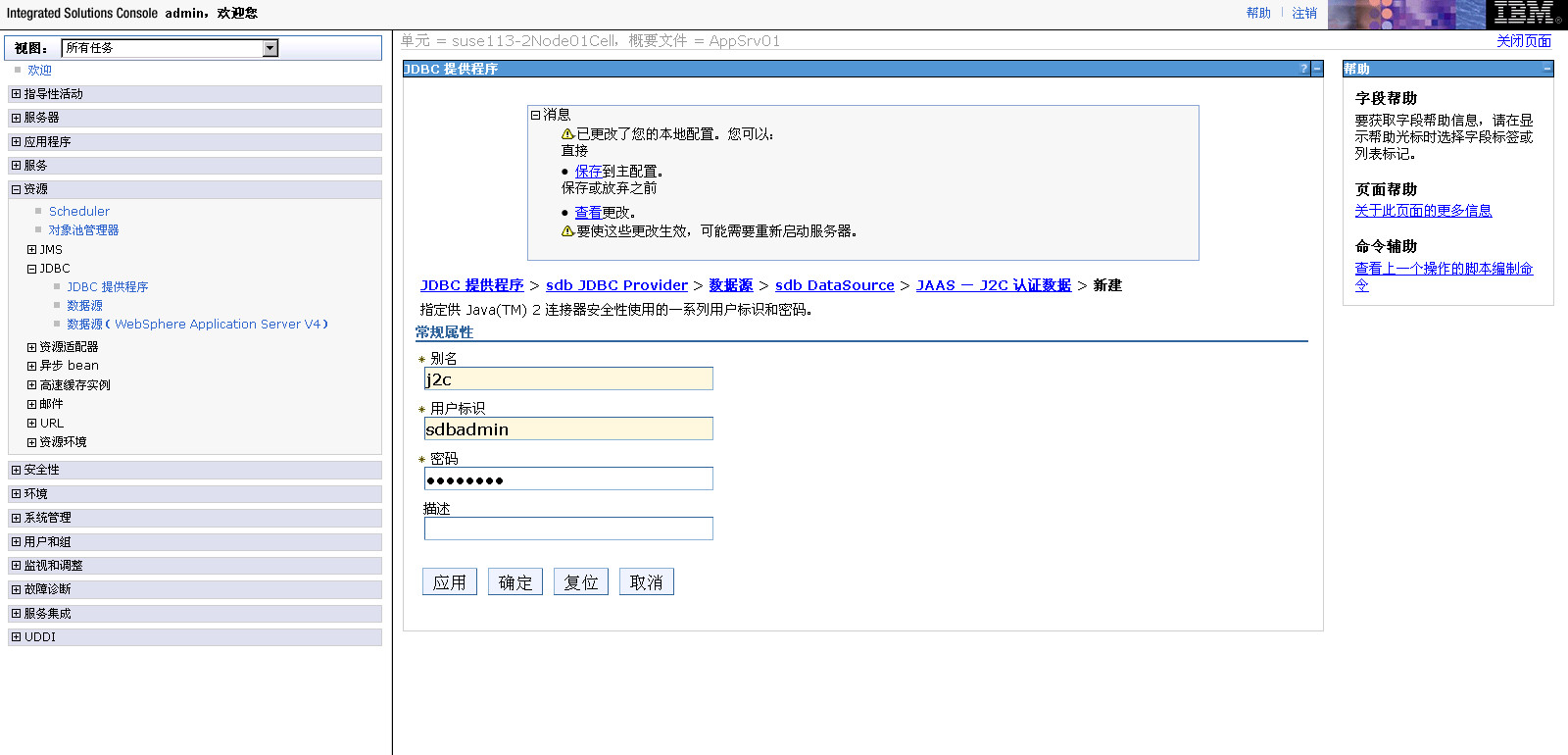Click the 密码 password field
This screenshot has width=1568, height=755.
pyautogui.click(x=568, y=479)
